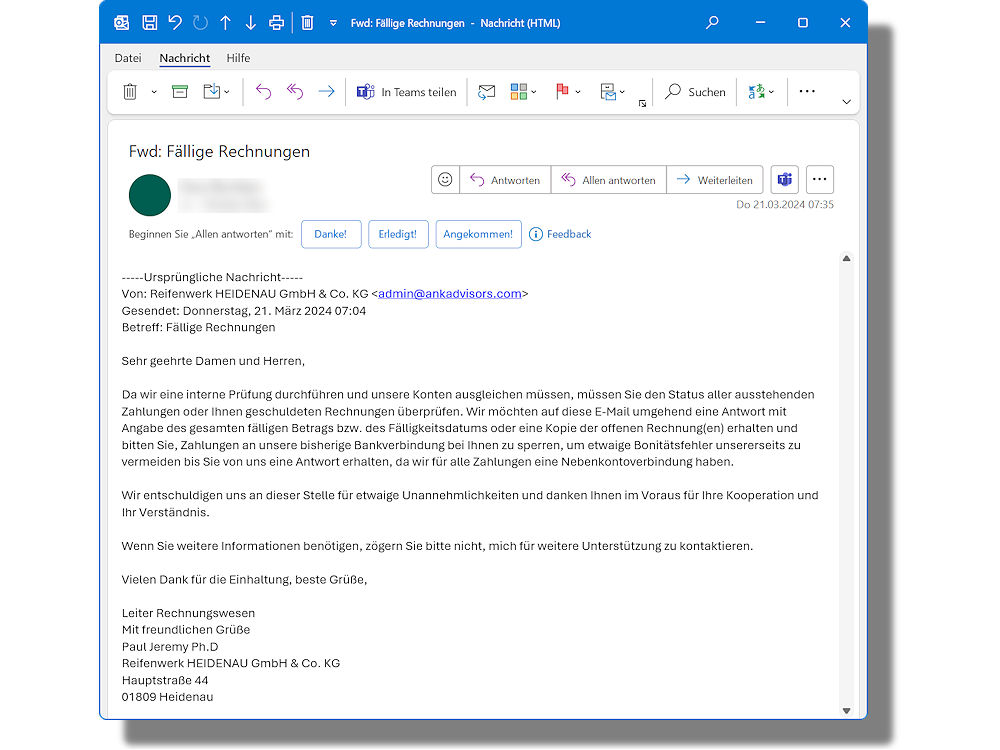Image resolution: width=1000 pixels, height=750 pixels.
Task: Select the Nachricht ribbon tab
Action: (x=184, y=58)
